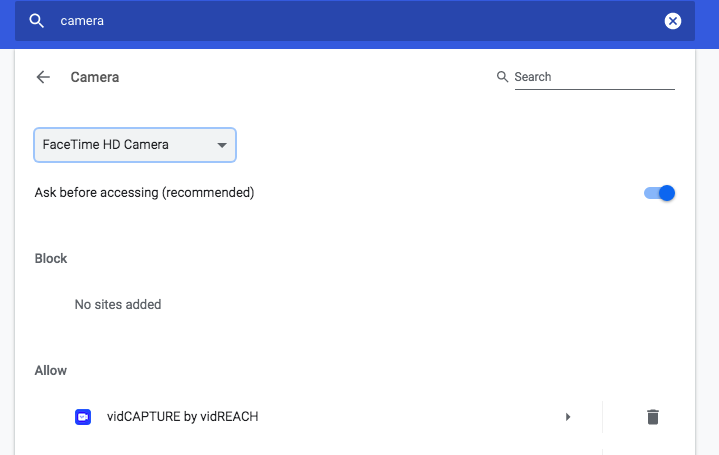Image resolution: width=719 pixels, height=455 pixels.
Task: Click the 'Block' section heading
Action: point(51,259)
